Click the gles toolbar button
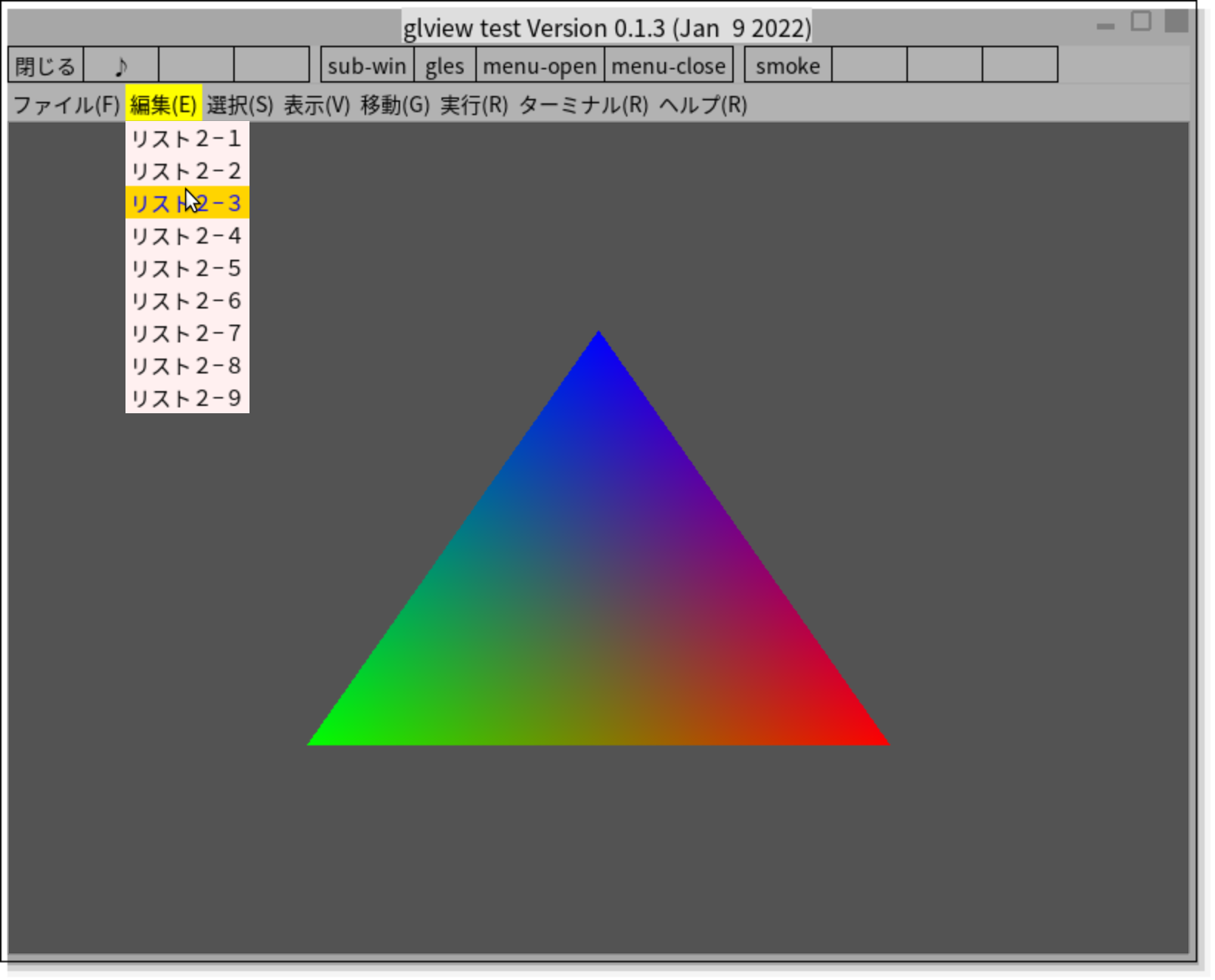The width and height of the screenshot is (1215, 980). tap(444, 66)
